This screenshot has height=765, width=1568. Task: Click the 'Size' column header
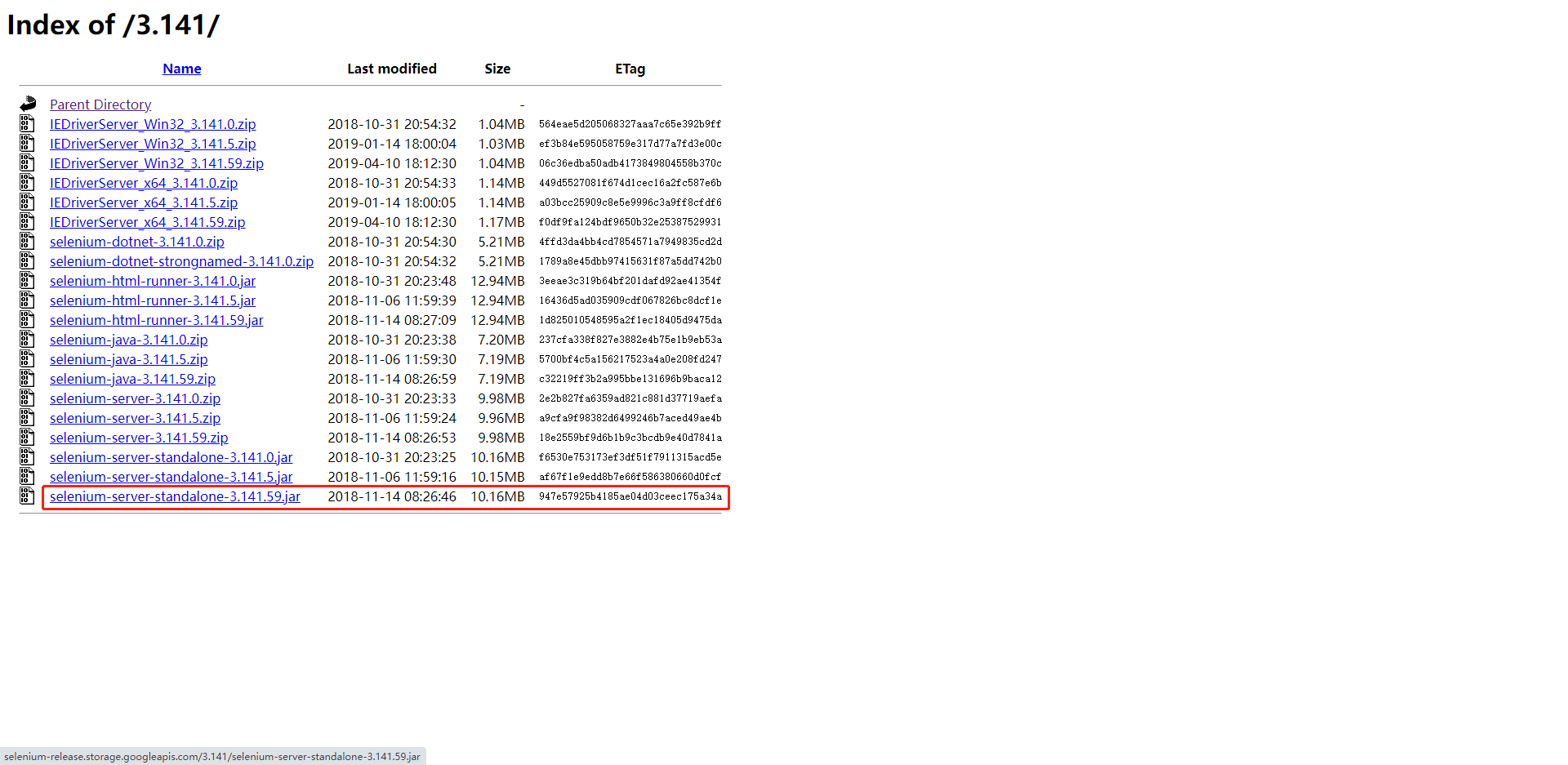coord(497,69)
